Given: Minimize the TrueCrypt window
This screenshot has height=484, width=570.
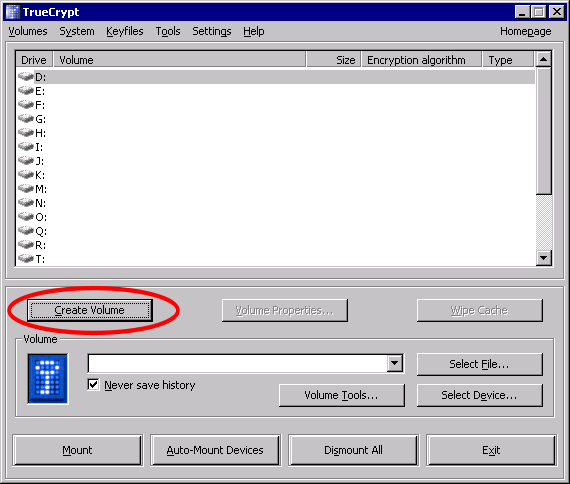Looking at the screenshot, I should [x=522, y=12].
